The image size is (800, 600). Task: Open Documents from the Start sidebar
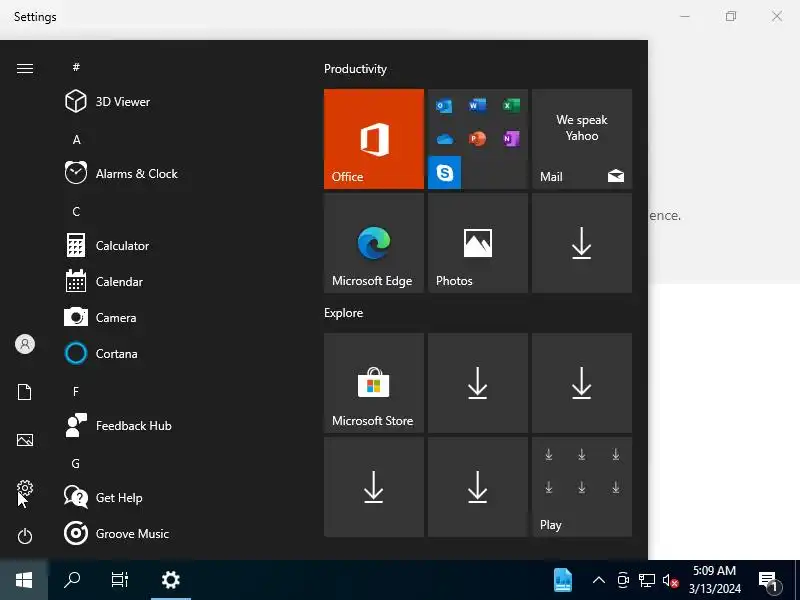[x=24, y=392]
